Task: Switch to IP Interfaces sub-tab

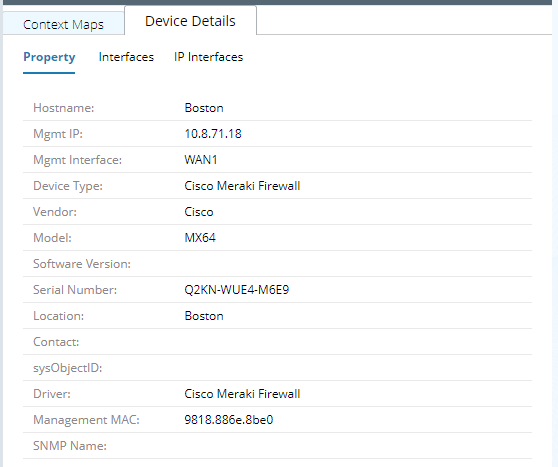Action: coord(209,57)
